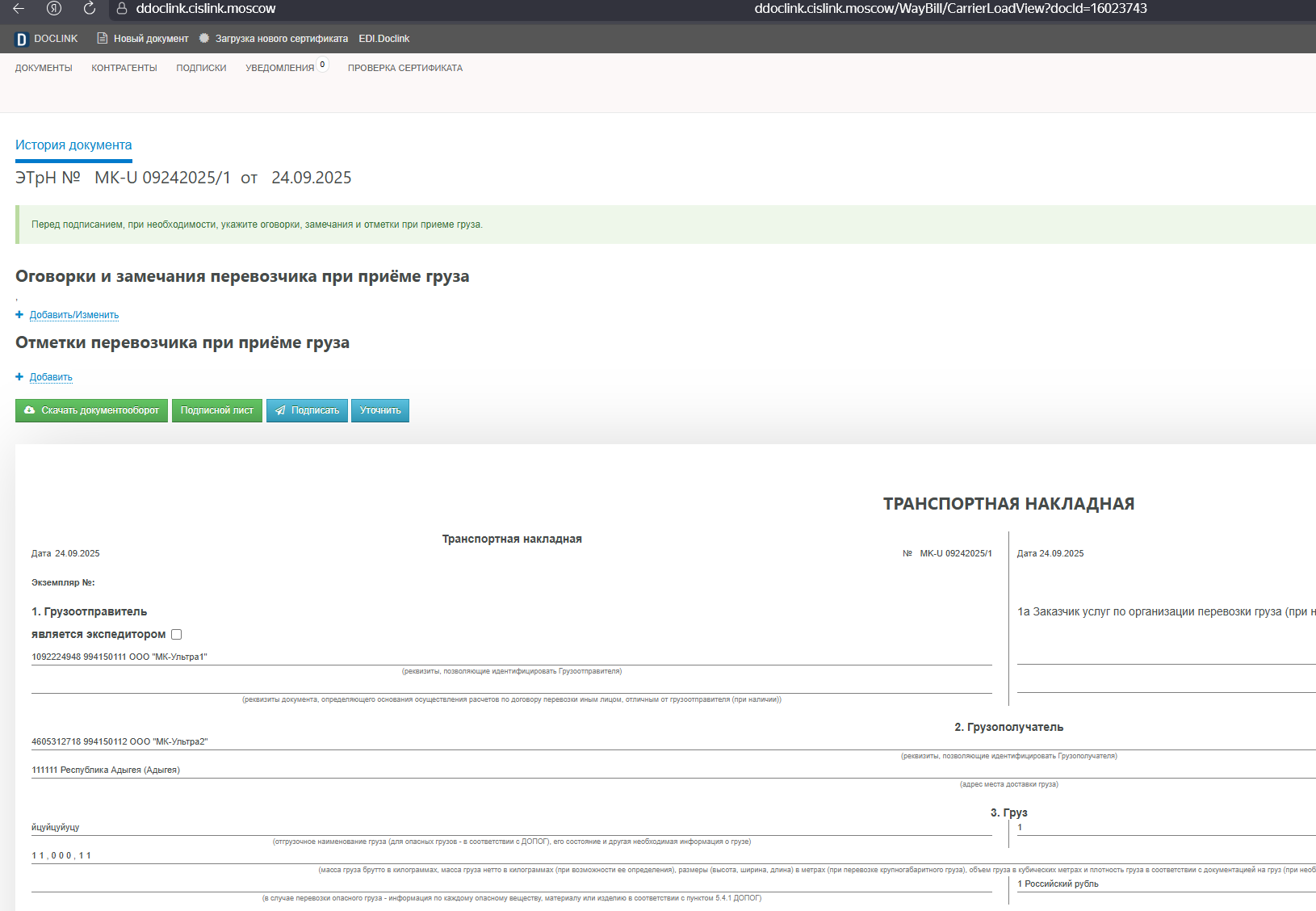Click the browser back arrow
Screen dimensions: 1316x911
(x=19, y=9)
